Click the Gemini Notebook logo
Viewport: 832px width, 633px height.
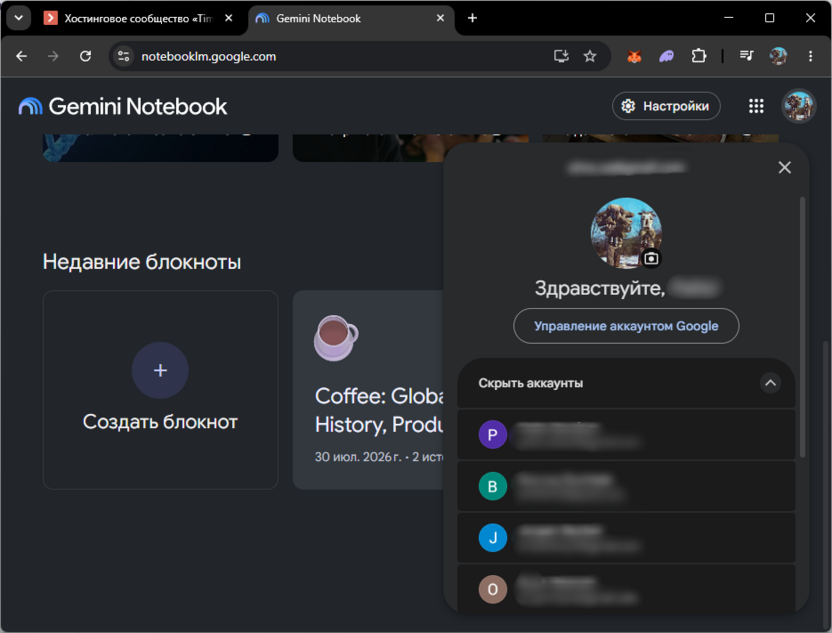tap(123, 107)
